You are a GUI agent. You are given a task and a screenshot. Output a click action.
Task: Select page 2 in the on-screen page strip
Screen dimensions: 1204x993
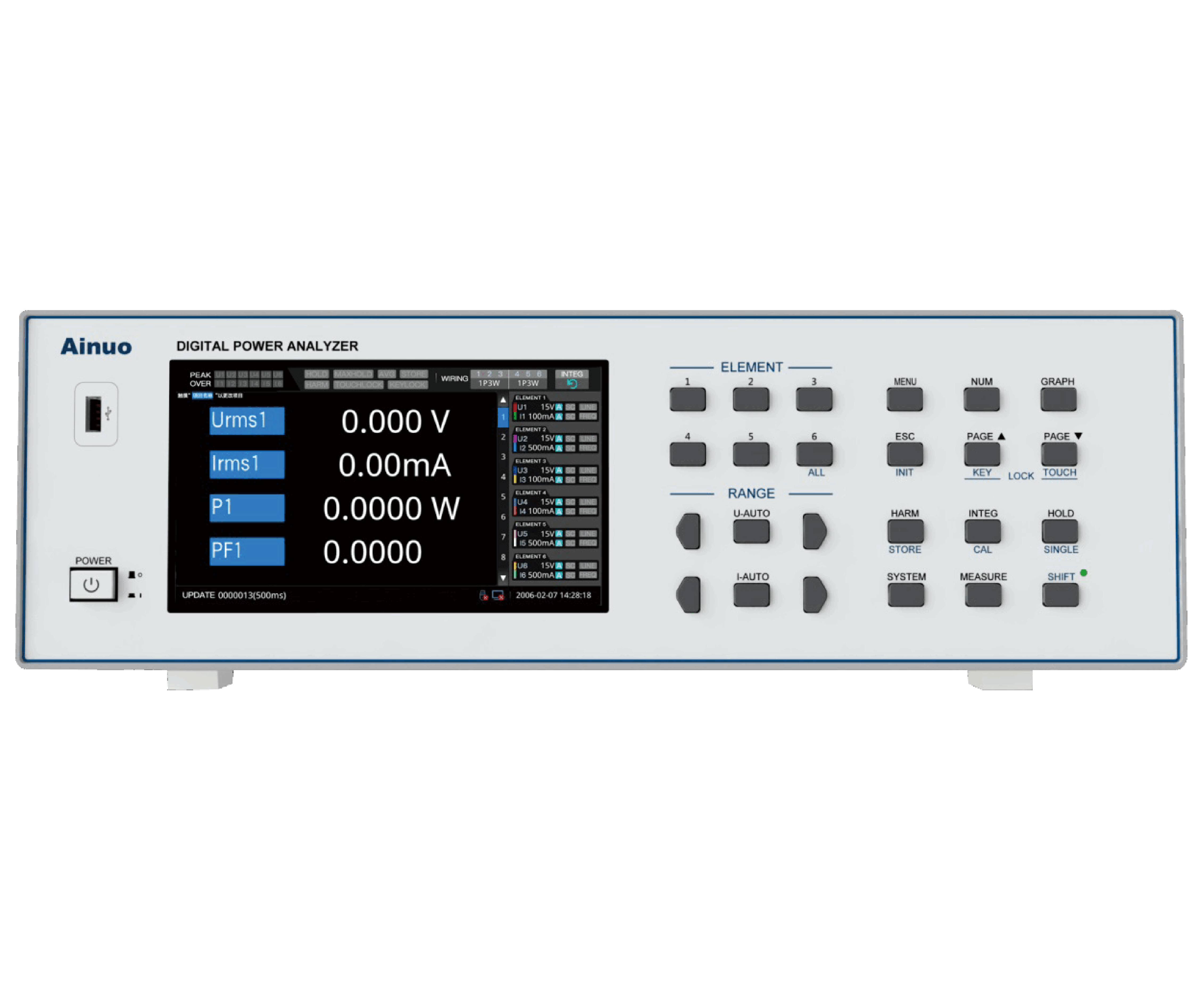(x=503, y=437)
